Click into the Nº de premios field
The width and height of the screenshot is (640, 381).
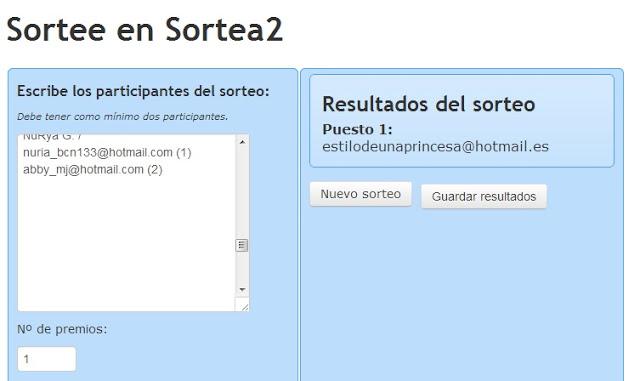click(47, 359)
